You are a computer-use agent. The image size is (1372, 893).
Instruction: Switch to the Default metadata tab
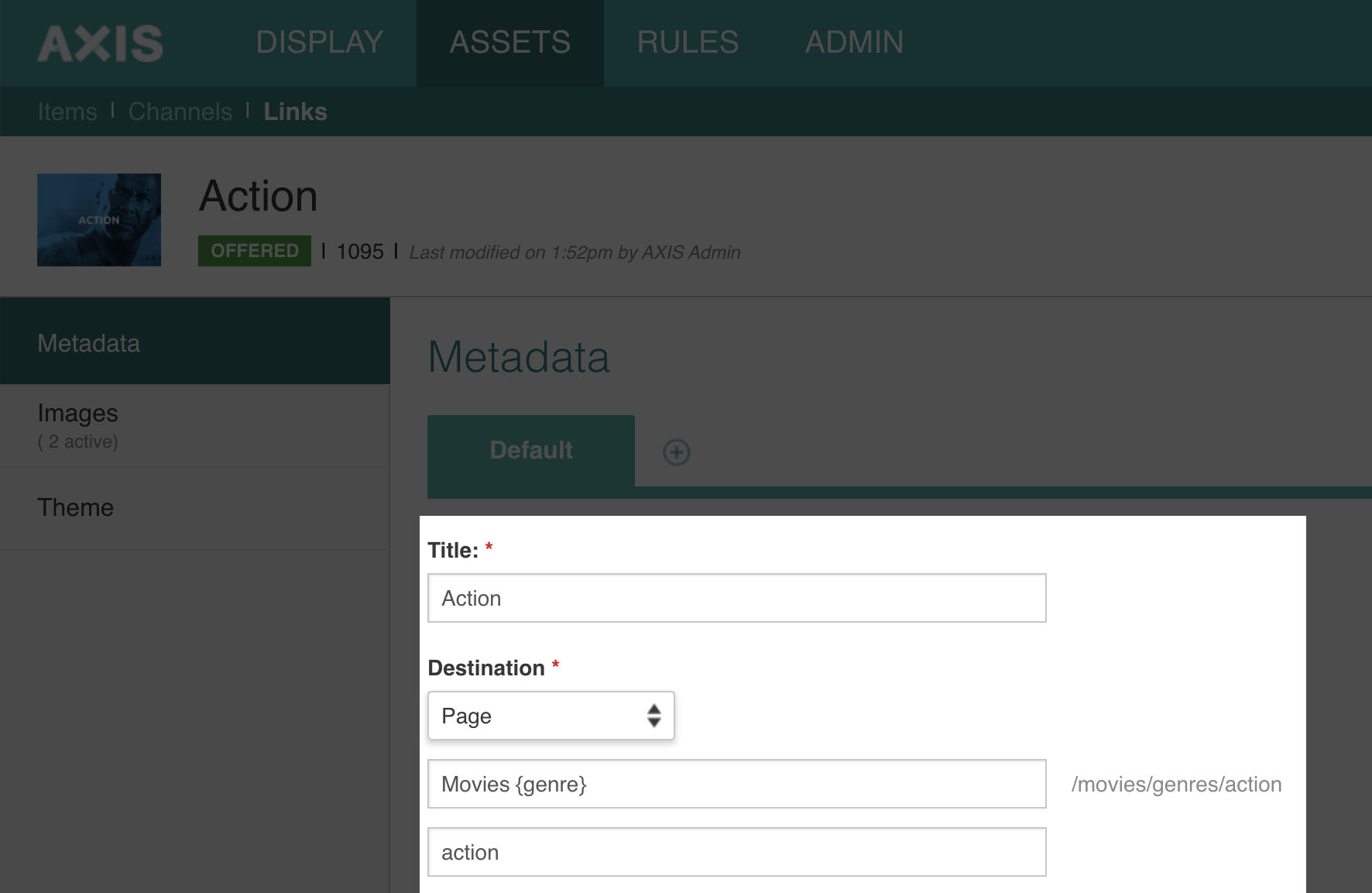pyautogui.click(x=531, y=451)
